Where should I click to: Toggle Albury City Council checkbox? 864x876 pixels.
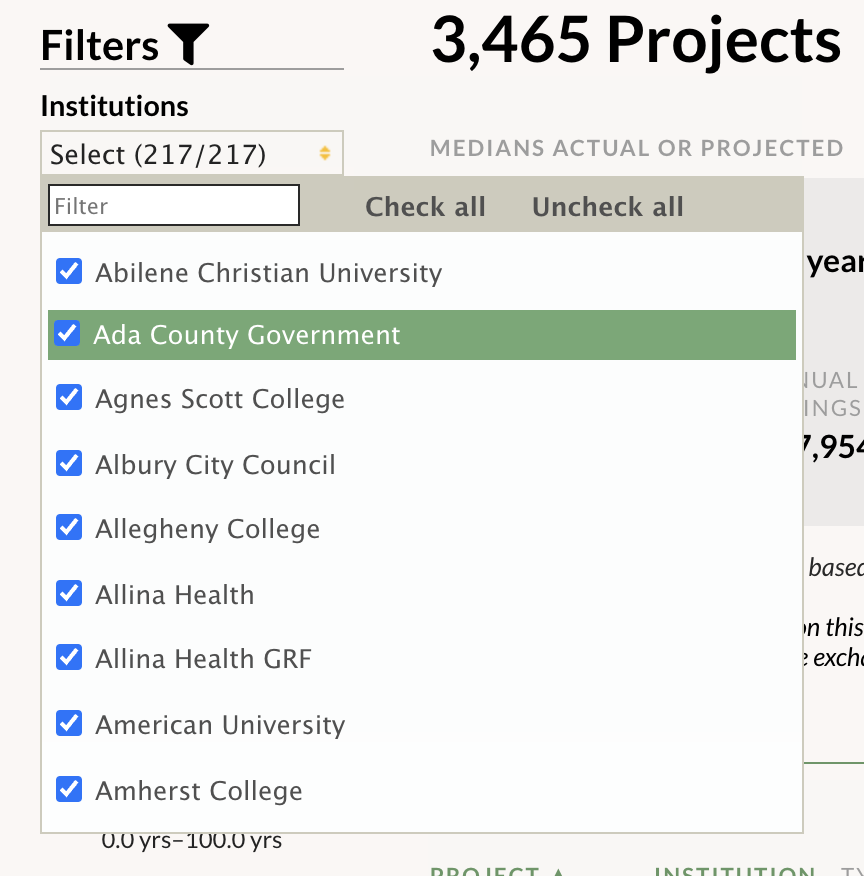point(69,463)
